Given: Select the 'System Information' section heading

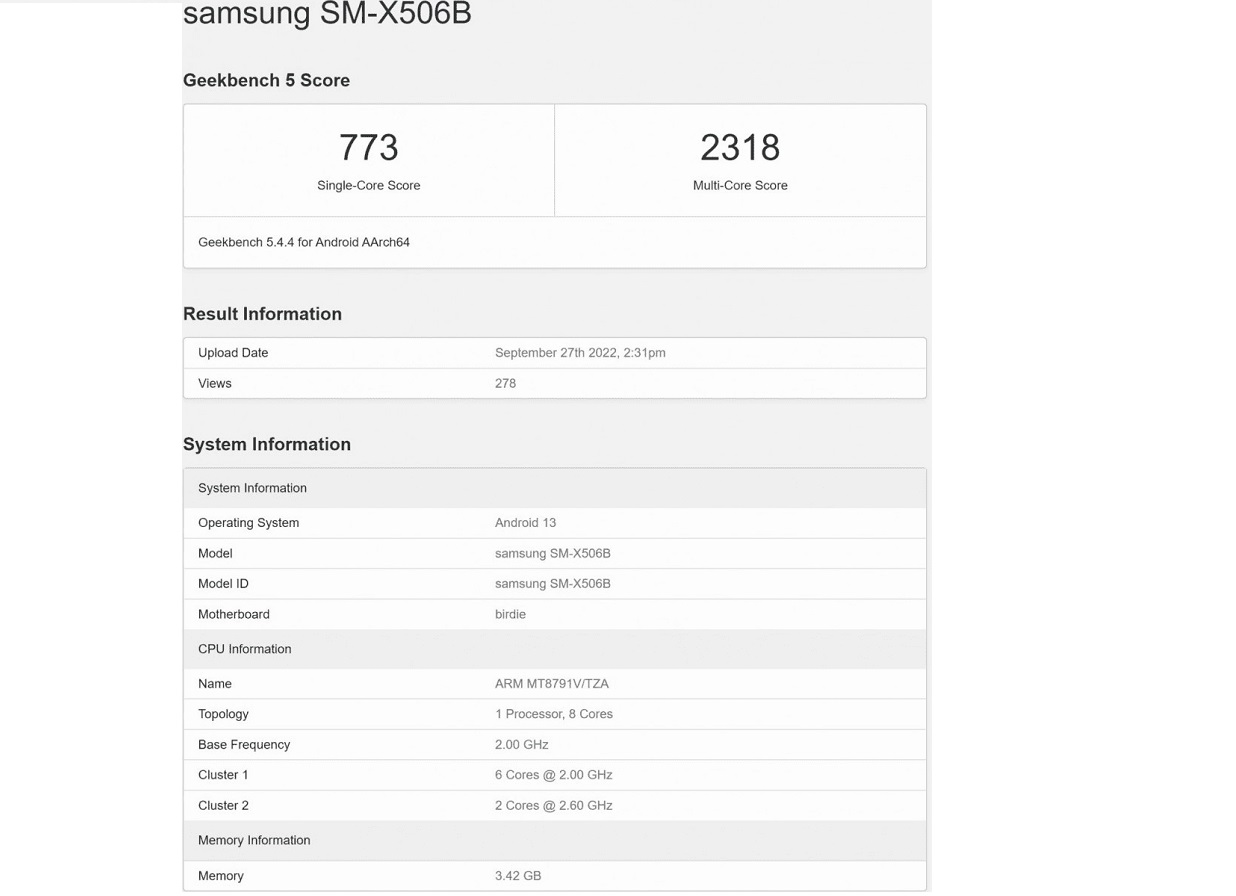Looking at the screenshot, I should (x=267, y=444).
